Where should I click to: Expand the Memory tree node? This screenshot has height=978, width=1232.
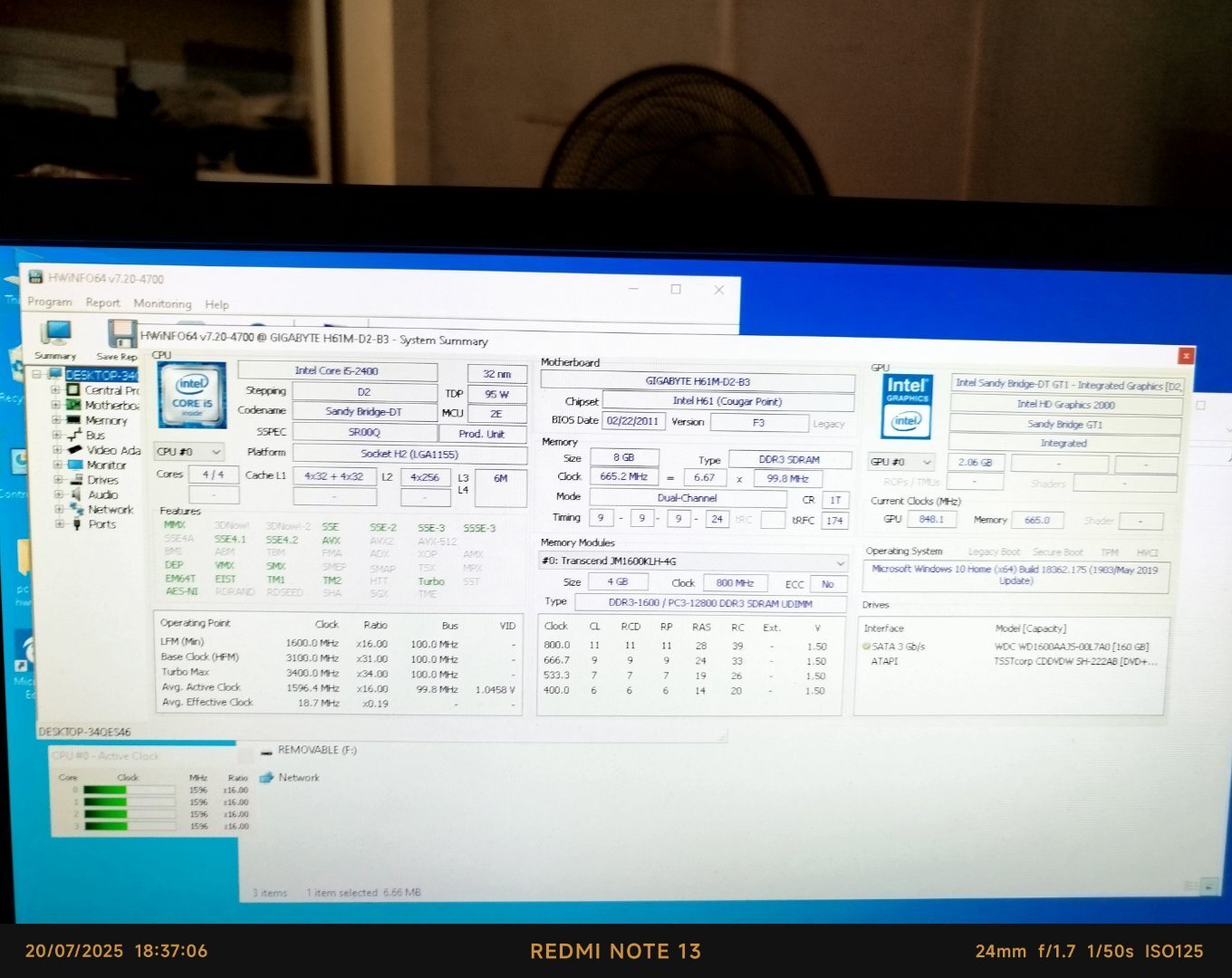pyautogui.click(x=55, y=420)
